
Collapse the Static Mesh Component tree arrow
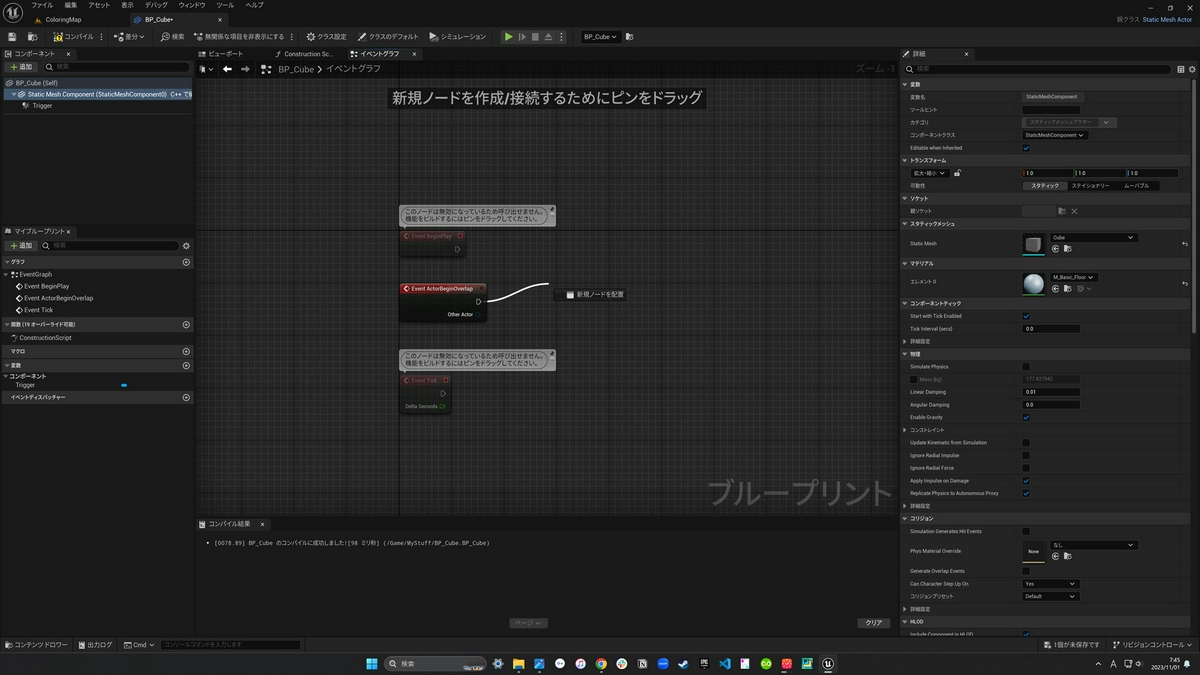tap(13, 94)
